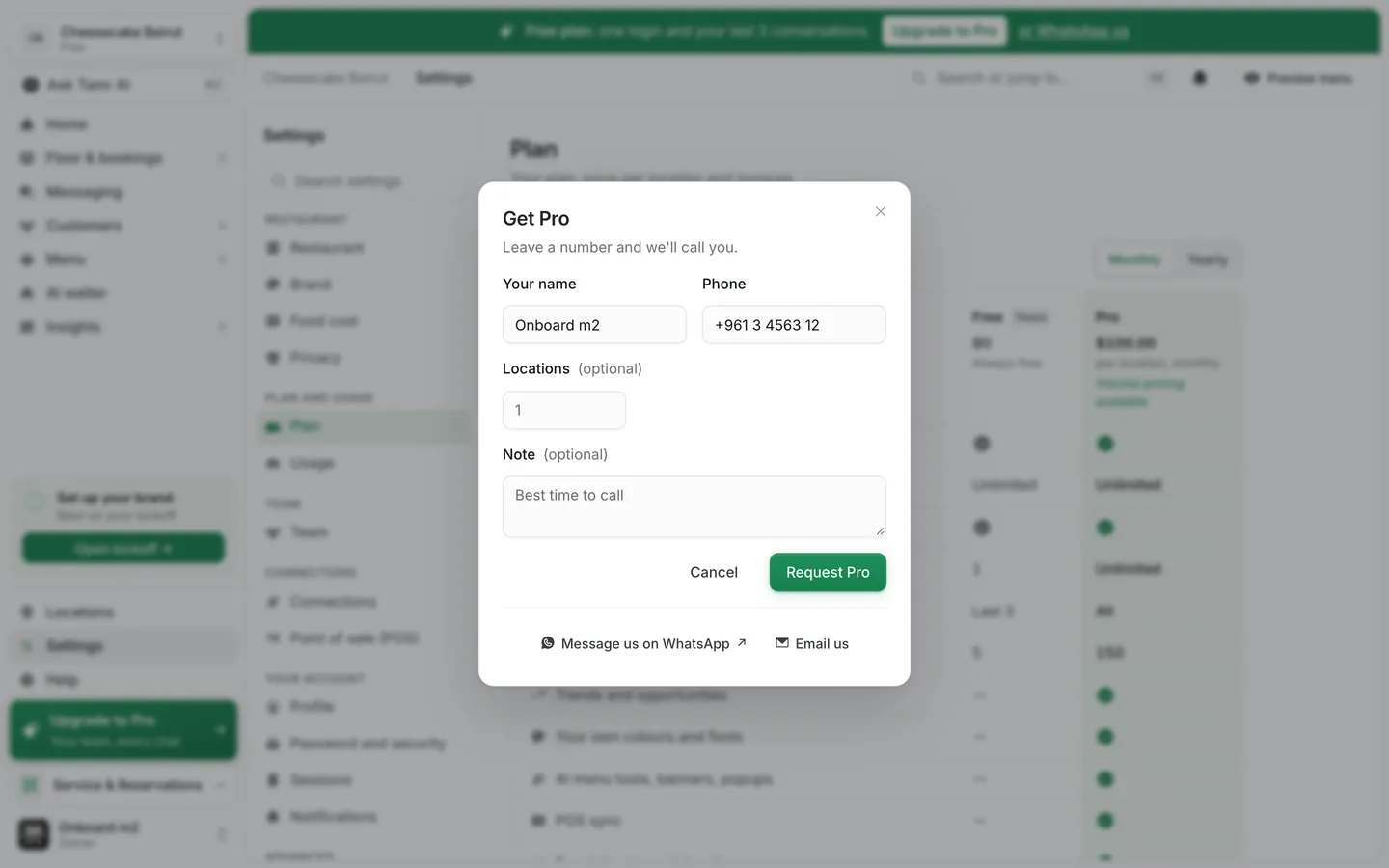The width and height of the screenshot is (1389, 868).
Task: Submit with the Request Pro button
Action: click(828, 572)
